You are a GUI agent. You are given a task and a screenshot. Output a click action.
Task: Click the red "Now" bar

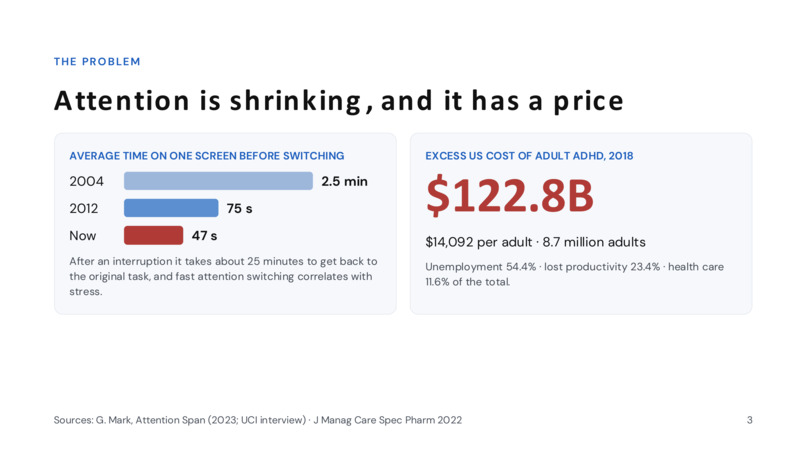click(x=153, y=235)
